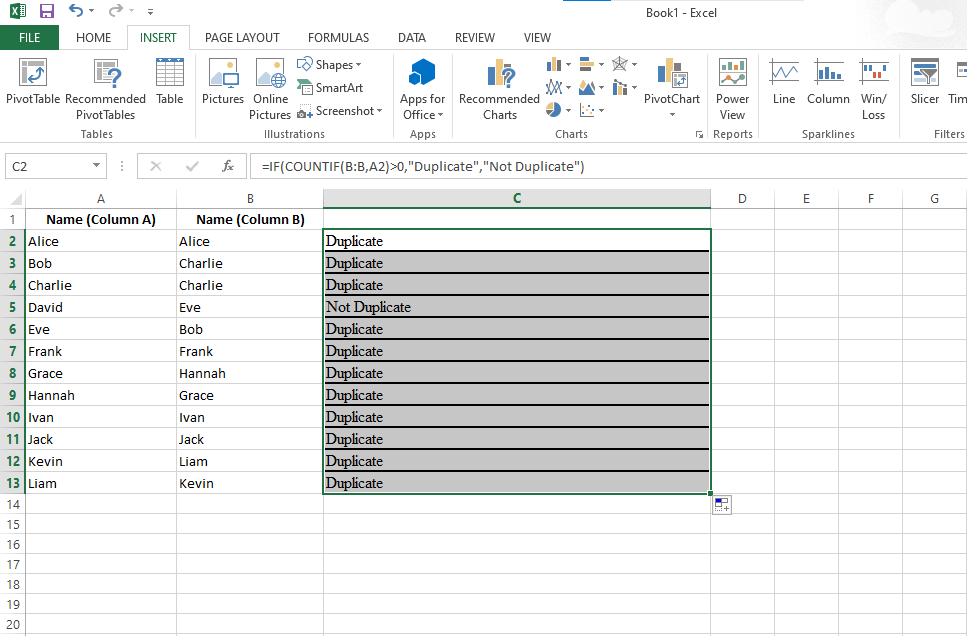Viewport: 967px width, 636px height.
Task: Expand the Shapes dropdown
Action: pyautogui.click(x=358, y=65)
